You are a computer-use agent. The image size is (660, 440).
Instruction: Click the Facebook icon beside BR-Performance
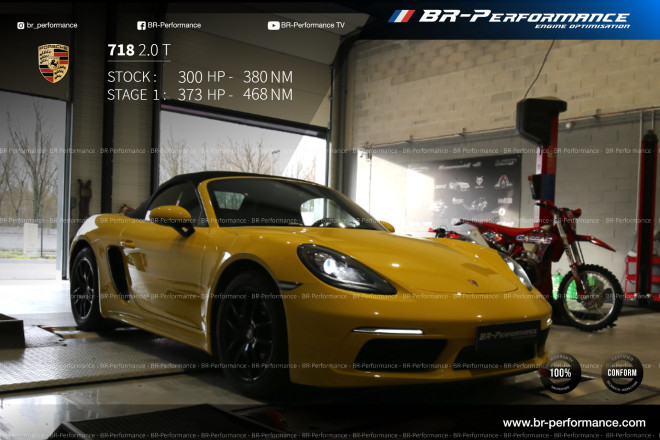click(x=141, y=25)
